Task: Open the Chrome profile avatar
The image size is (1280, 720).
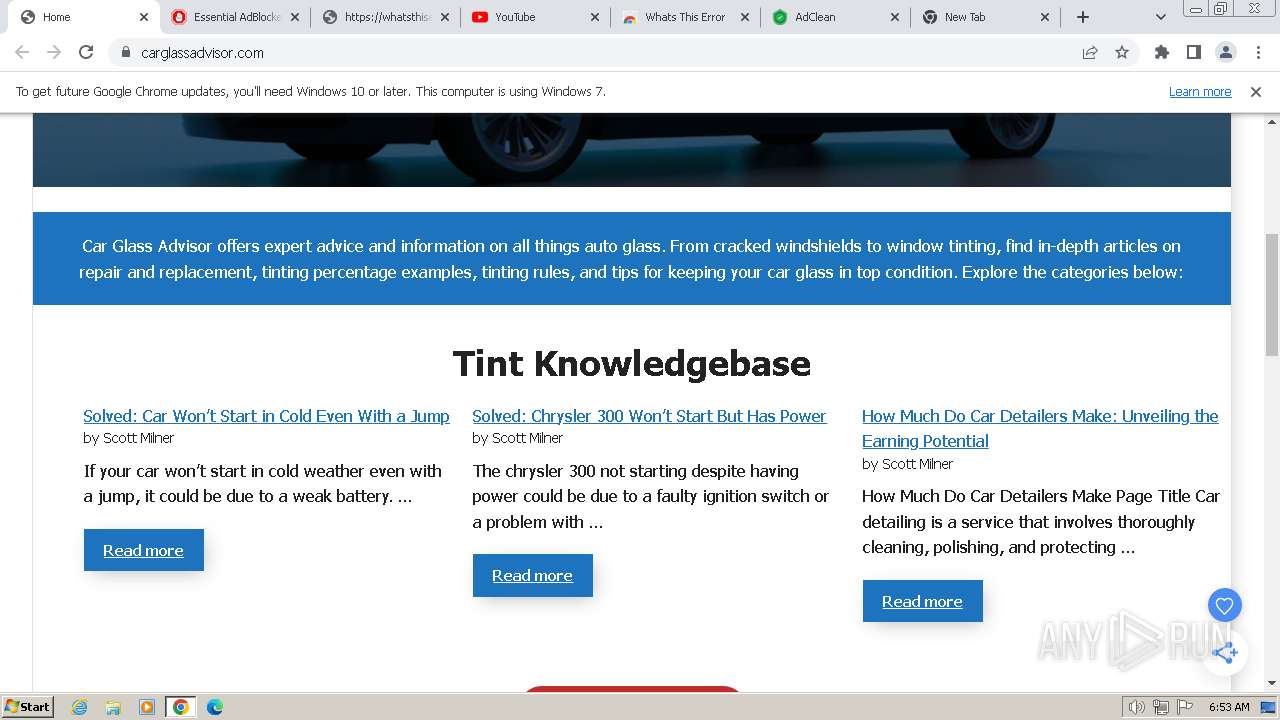Action: (1225, 52)
